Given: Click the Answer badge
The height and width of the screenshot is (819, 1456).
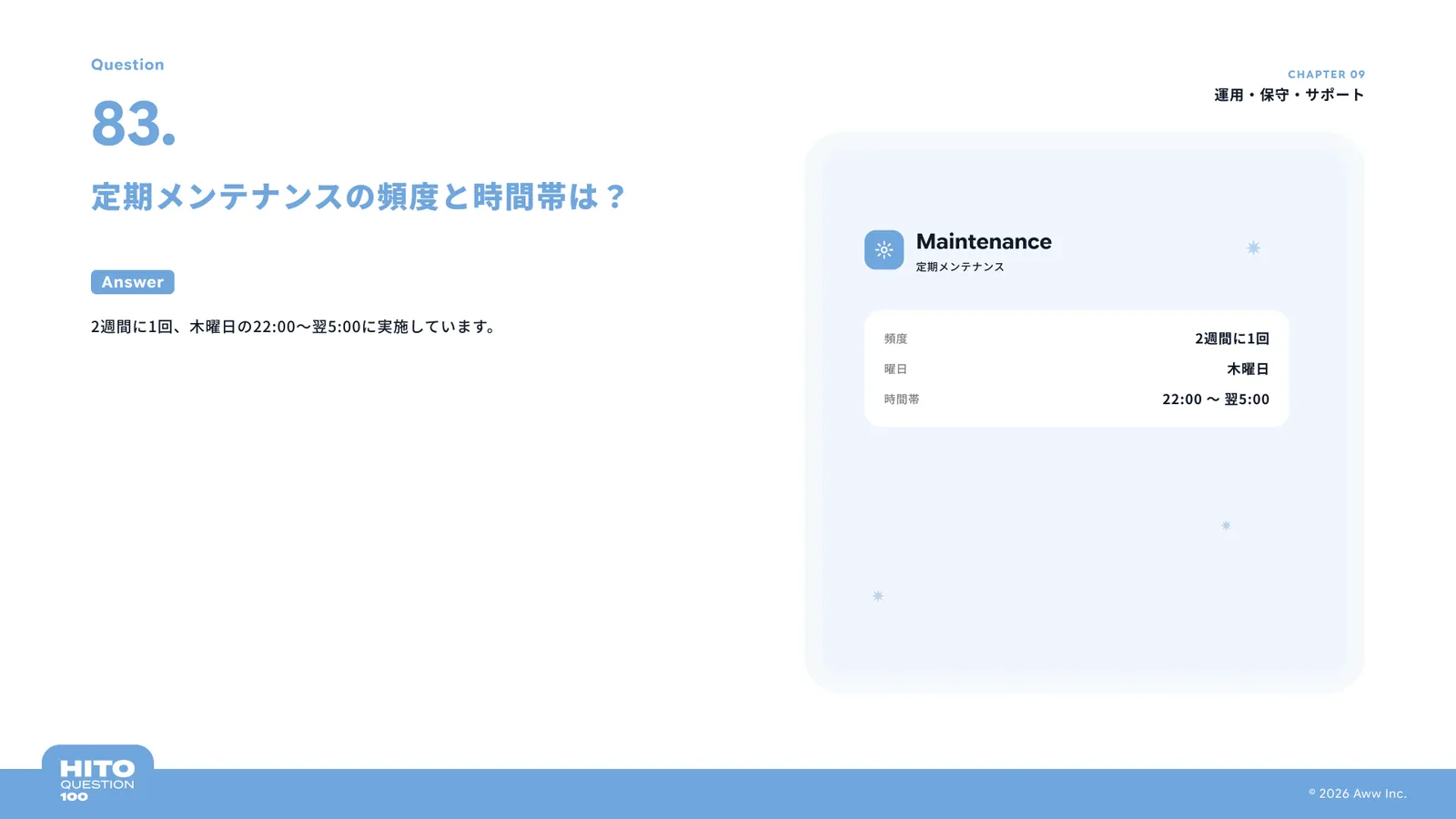Looking at the screenshot, I should pos(133,282).
